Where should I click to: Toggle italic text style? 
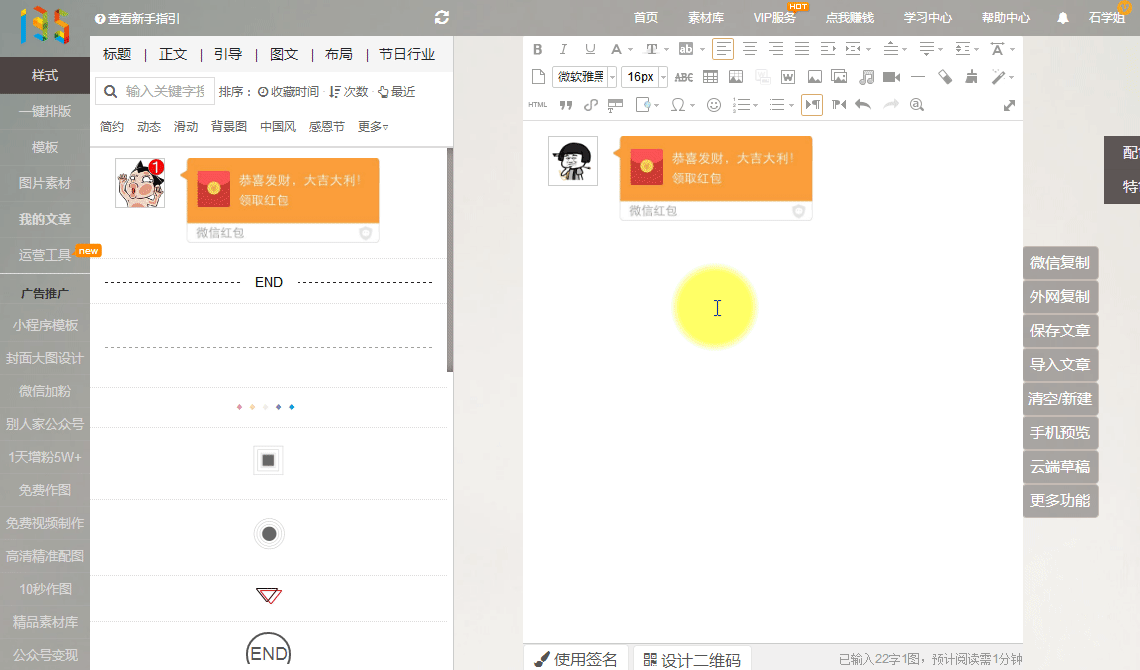pyautogui.click(x=563, y=49)
